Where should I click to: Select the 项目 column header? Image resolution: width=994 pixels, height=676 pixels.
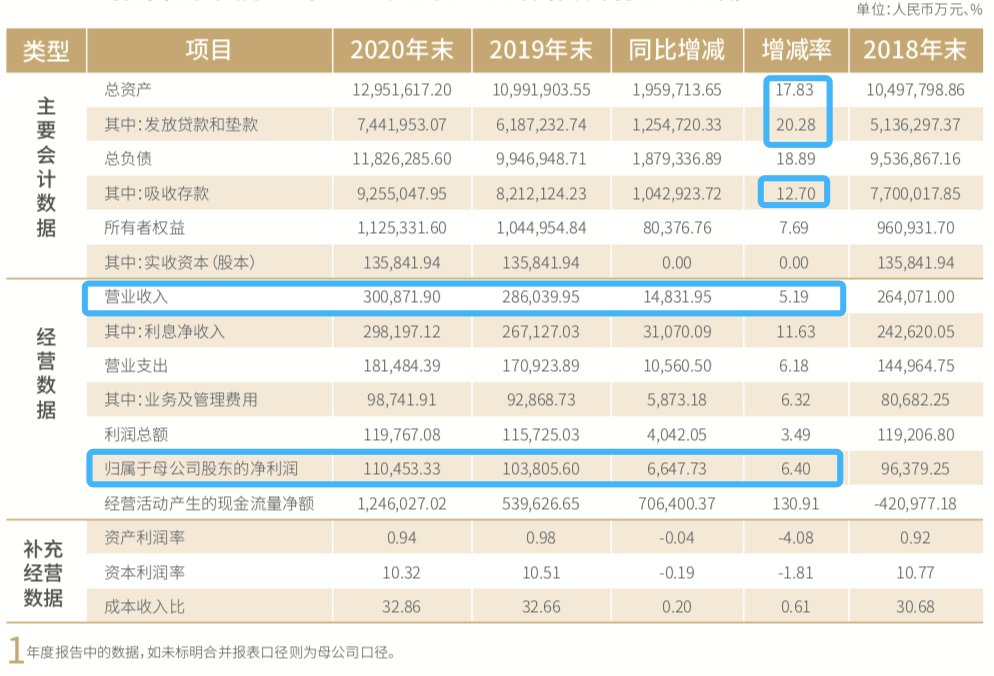pos(208,51)
